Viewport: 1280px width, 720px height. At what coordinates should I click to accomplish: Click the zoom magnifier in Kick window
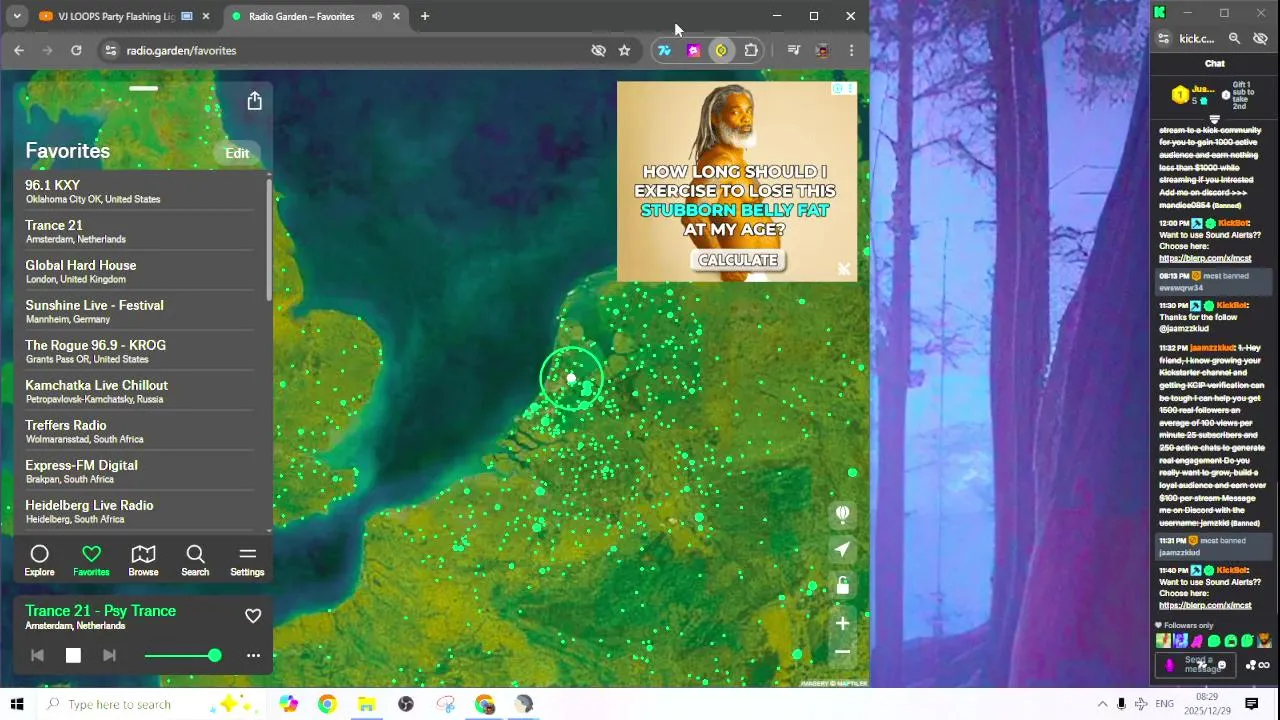[x=1234, y=38]
